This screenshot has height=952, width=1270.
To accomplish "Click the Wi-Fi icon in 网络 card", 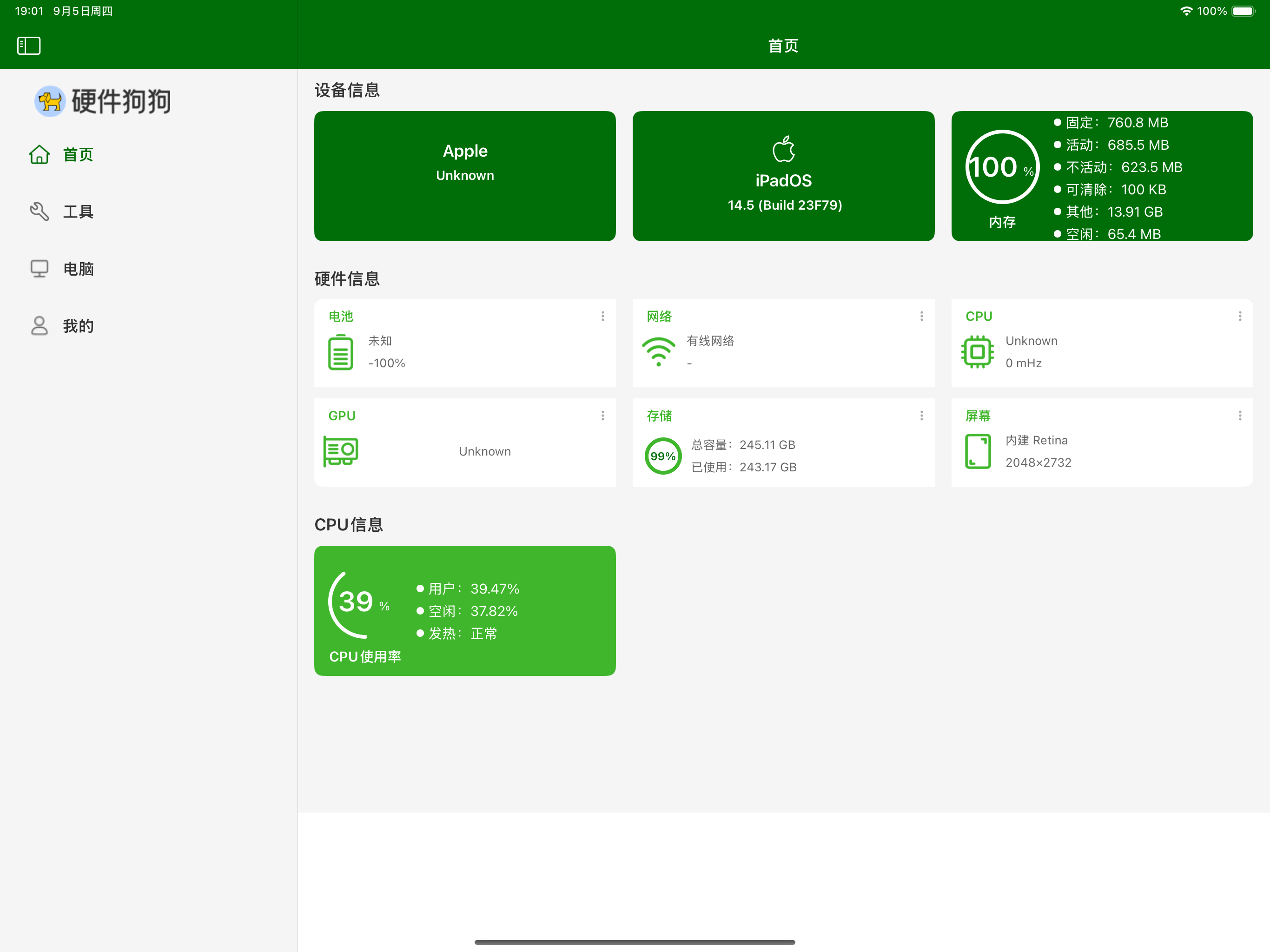I will [659, 352].
